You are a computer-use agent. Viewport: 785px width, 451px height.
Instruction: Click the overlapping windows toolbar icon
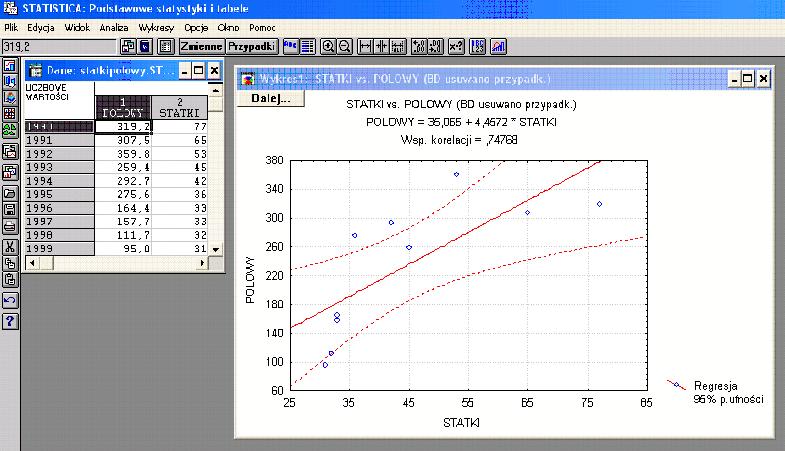[128, 47]
